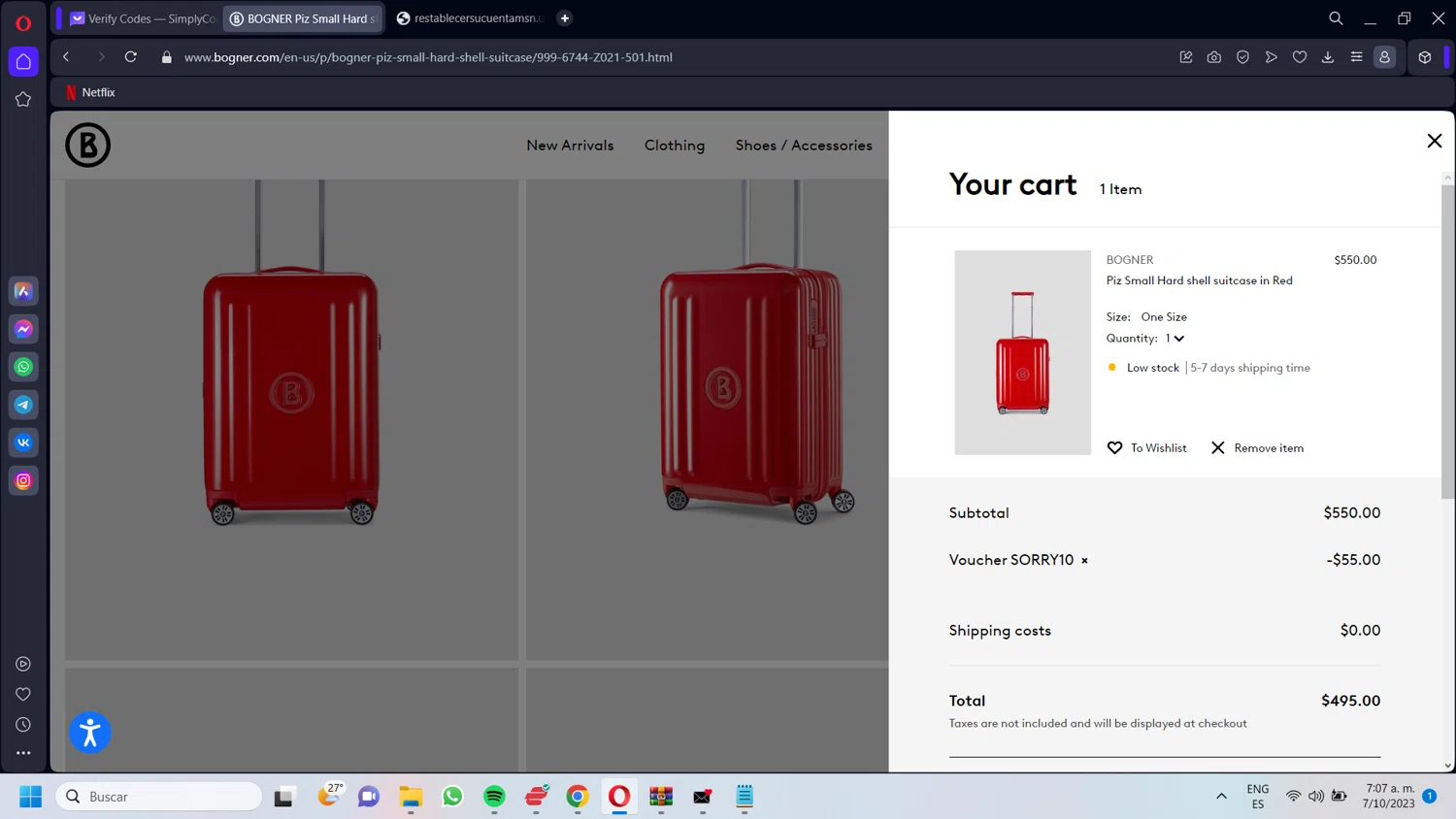Select the BOGNER Piz Small Hard tab

(x=305, y=18)
